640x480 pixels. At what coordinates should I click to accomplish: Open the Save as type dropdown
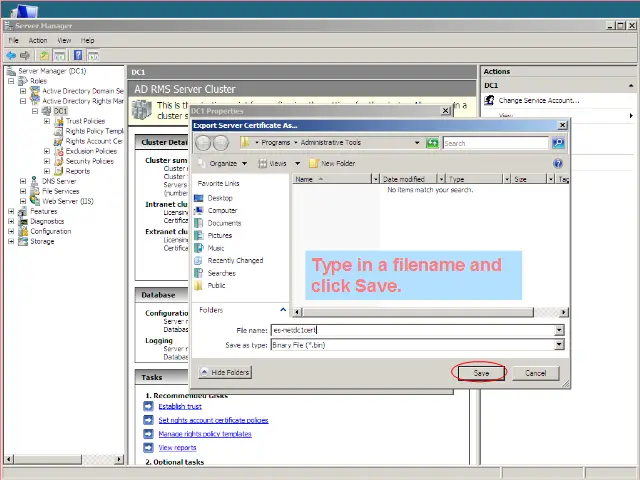[559, 345]
